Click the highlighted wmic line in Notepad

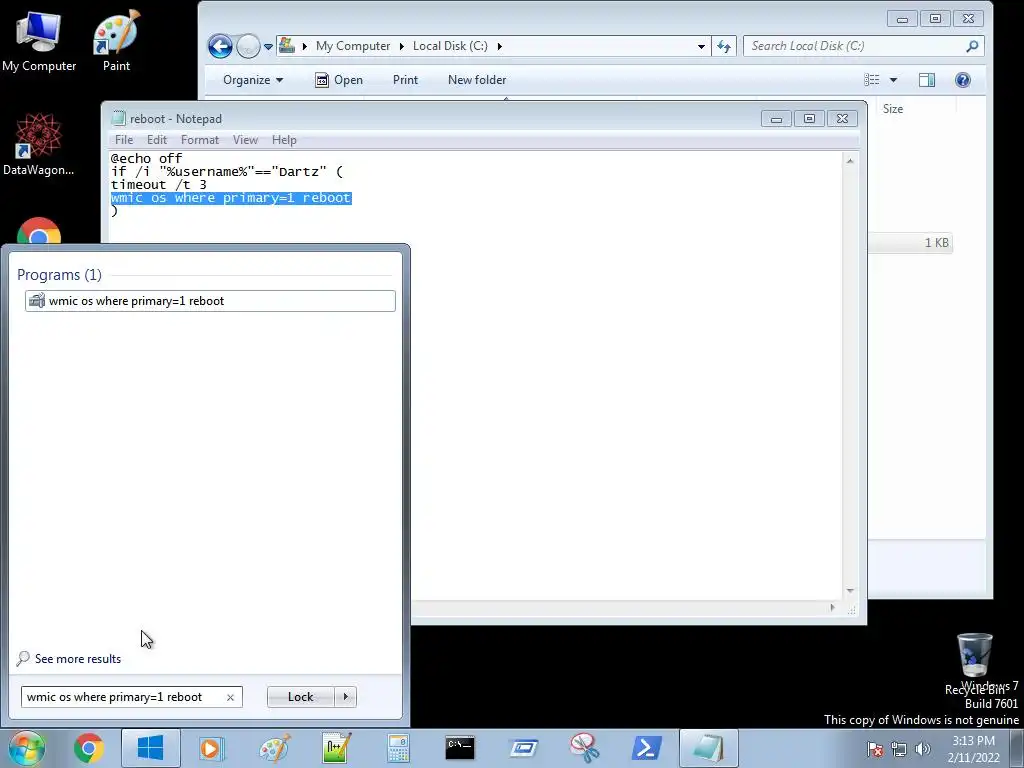(x=231, y=198)
